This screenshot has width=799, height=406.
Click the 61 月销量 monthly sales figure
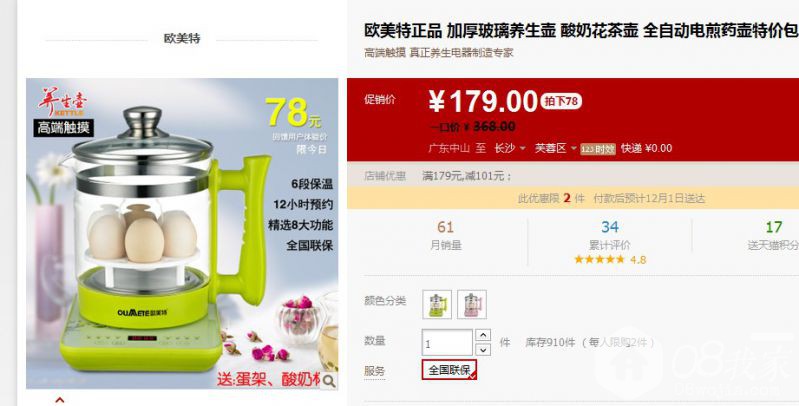(x=445, y=235)
